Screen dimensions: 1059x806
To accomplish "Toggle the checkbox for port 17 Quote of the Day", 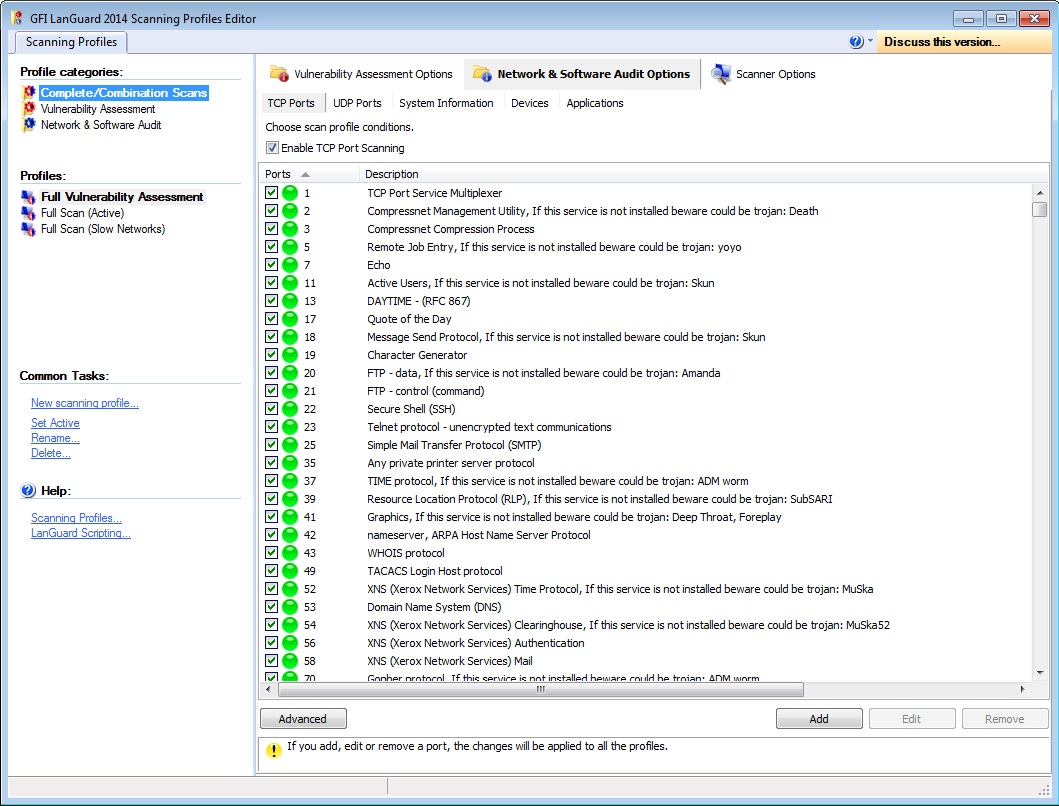I will [x=272, y=318].
